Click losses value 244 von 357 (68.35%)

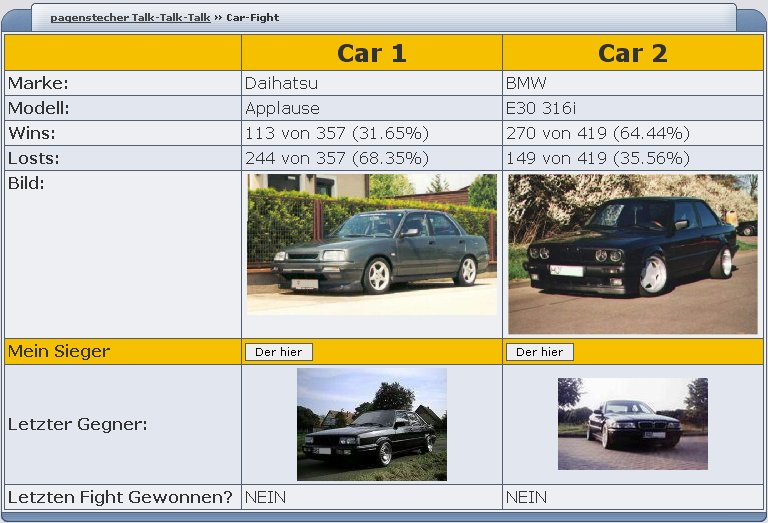[337, 158]
